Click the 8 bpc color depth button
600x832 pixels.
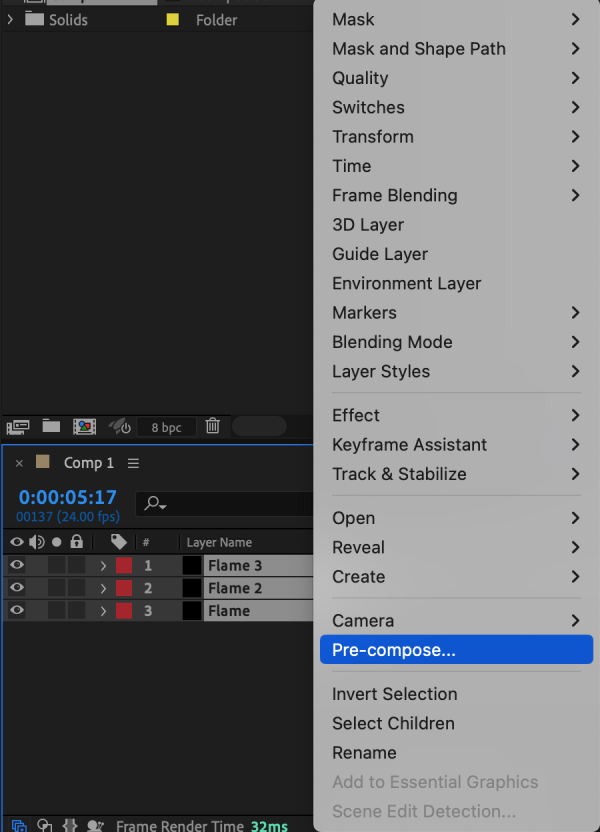[x=166, y=426]
